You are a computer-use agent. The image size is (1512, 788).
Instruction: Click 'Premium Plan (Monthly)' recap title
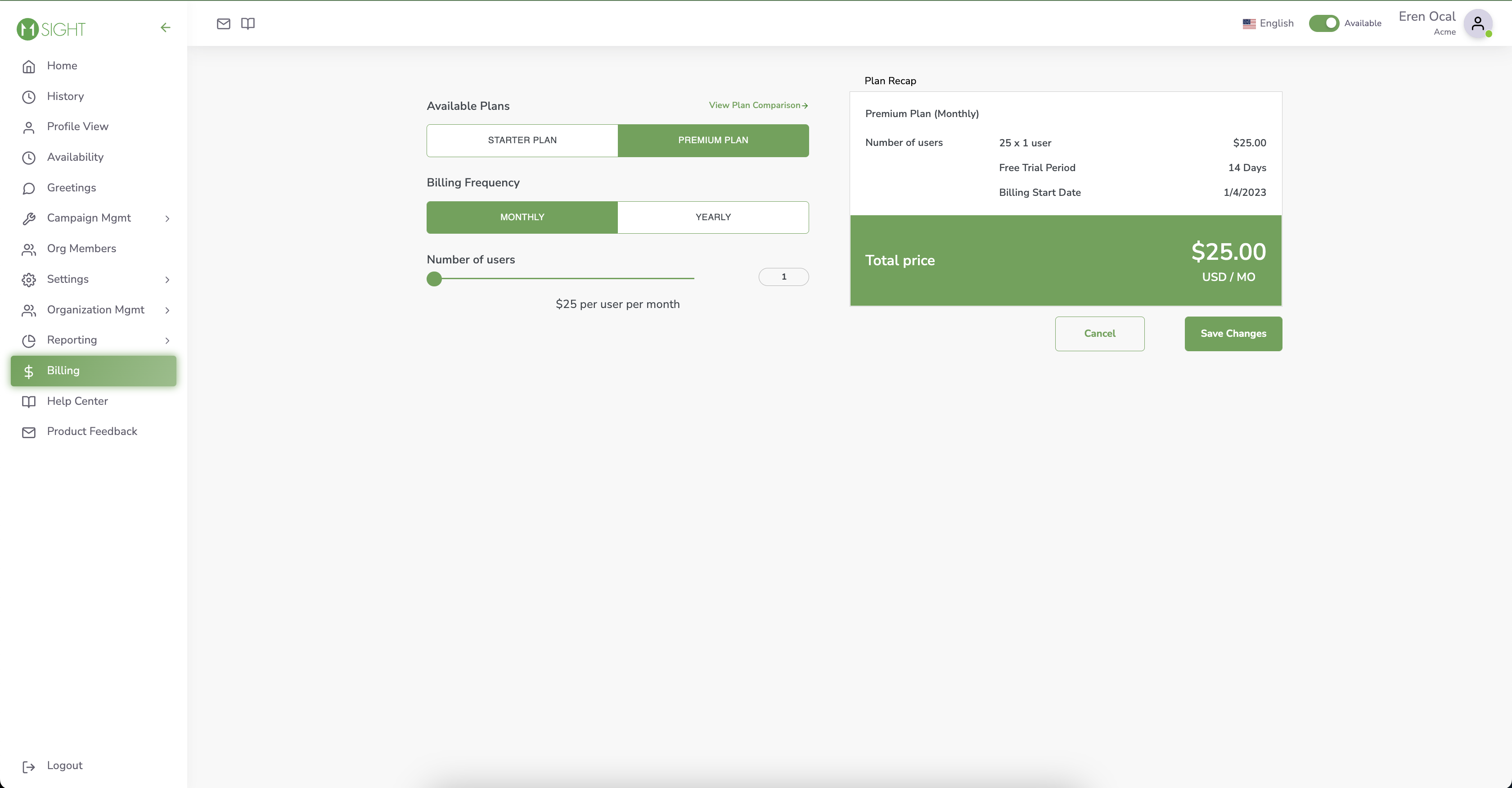pyautogui.click(x=922, y=114)
